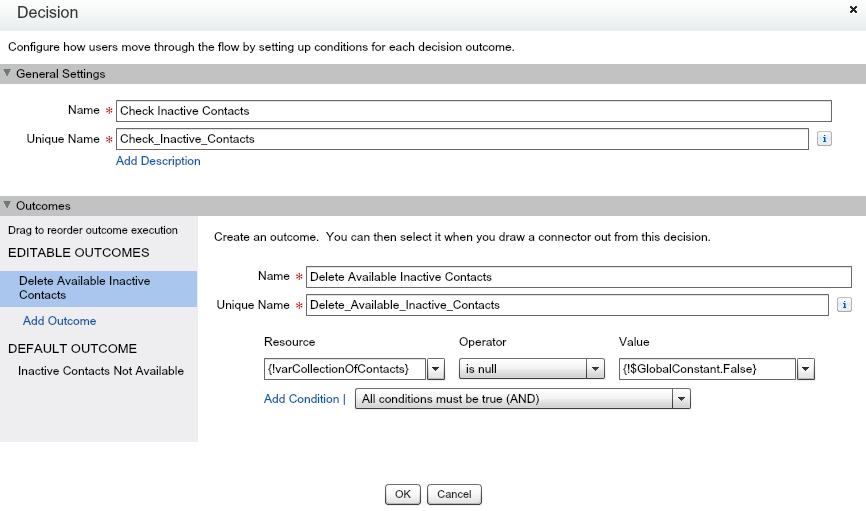Click the DEFAULT OUTCOME heading
Image resolution: width=866 pixels, height=511 pixels.
[72, 349]
